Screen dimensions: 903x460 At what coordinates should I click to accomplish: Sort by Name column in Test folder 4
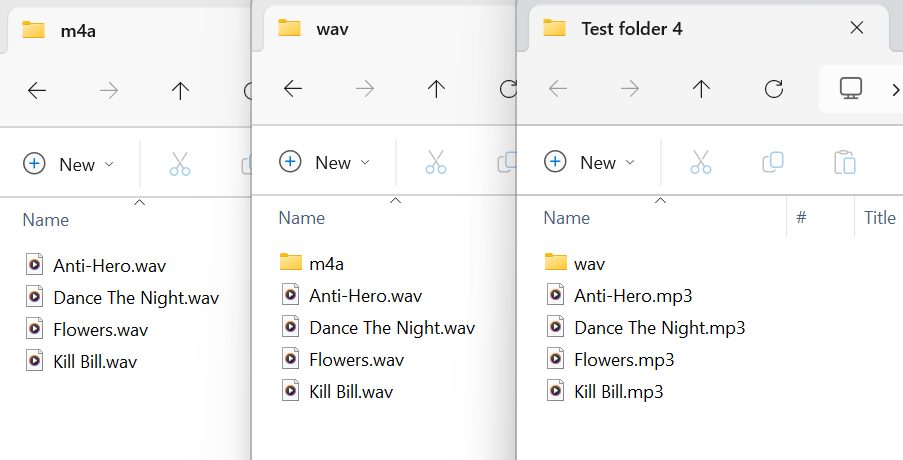point(567,218)
